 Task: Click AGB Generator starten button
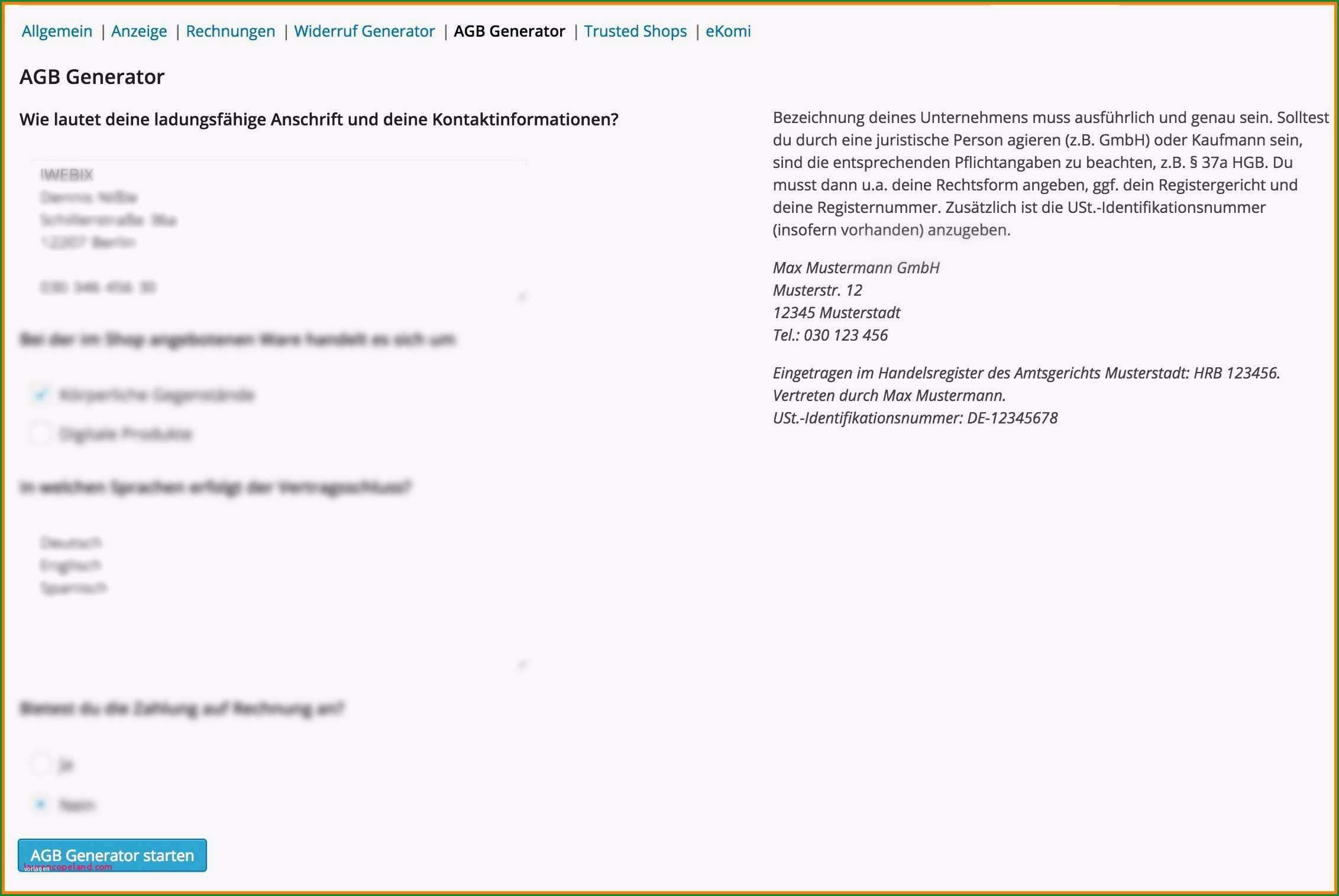click(113, 855)
